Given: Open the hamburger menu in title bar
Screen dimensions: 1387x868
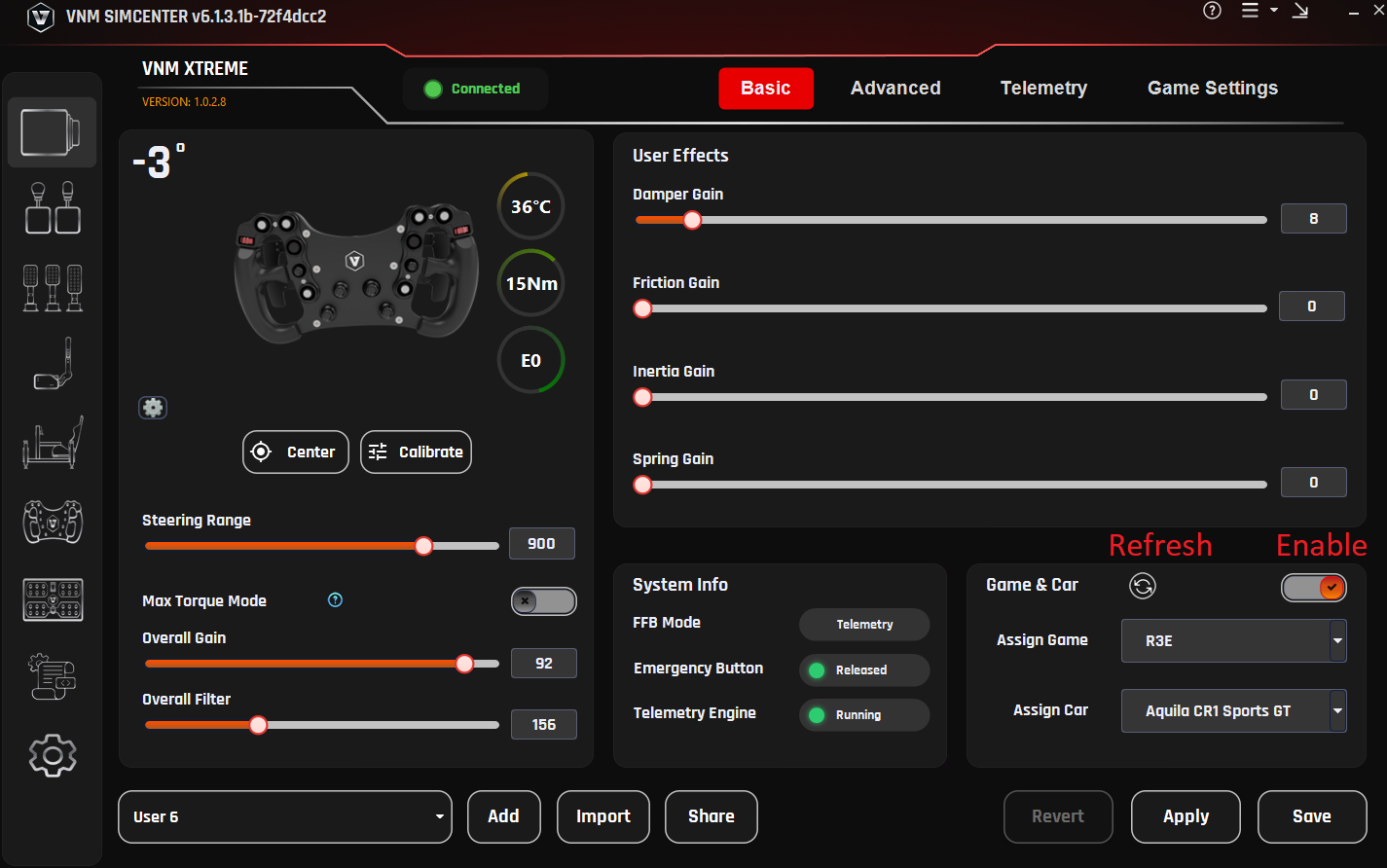Looking at the screenshot, I should click(x=1251, y=11).
